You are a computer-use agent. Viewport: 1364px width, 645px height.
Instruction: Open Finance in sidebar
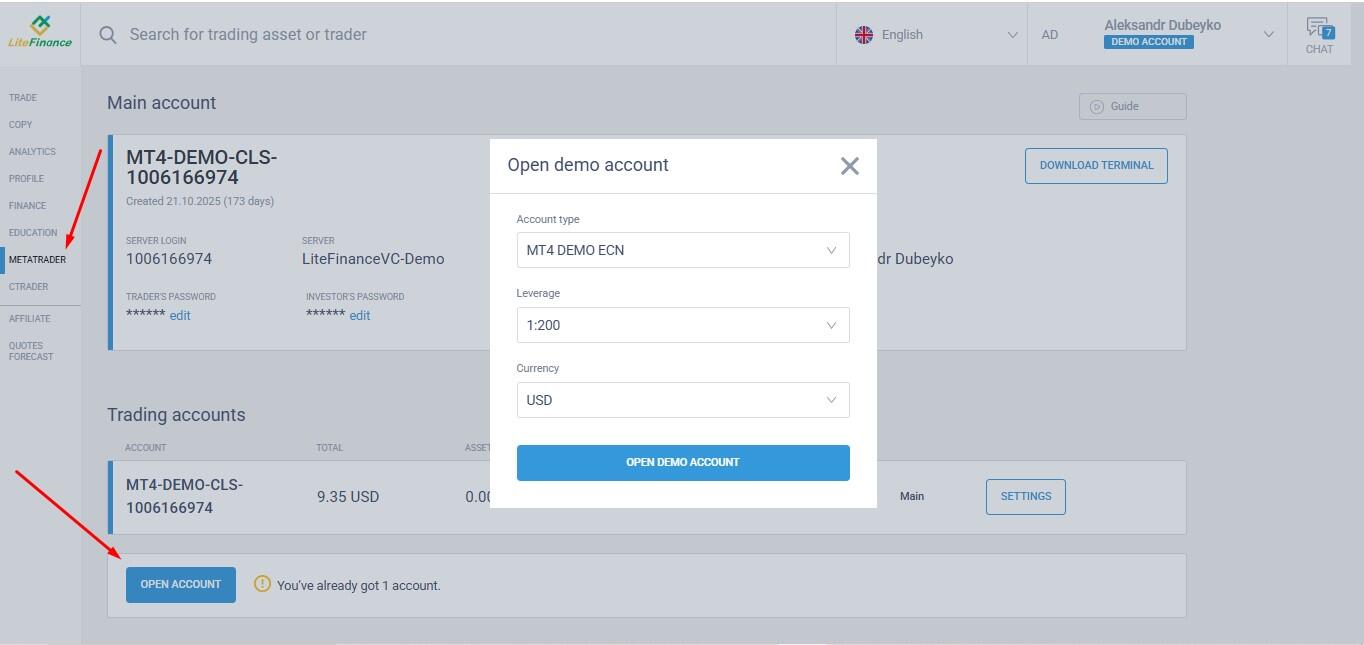28,206
